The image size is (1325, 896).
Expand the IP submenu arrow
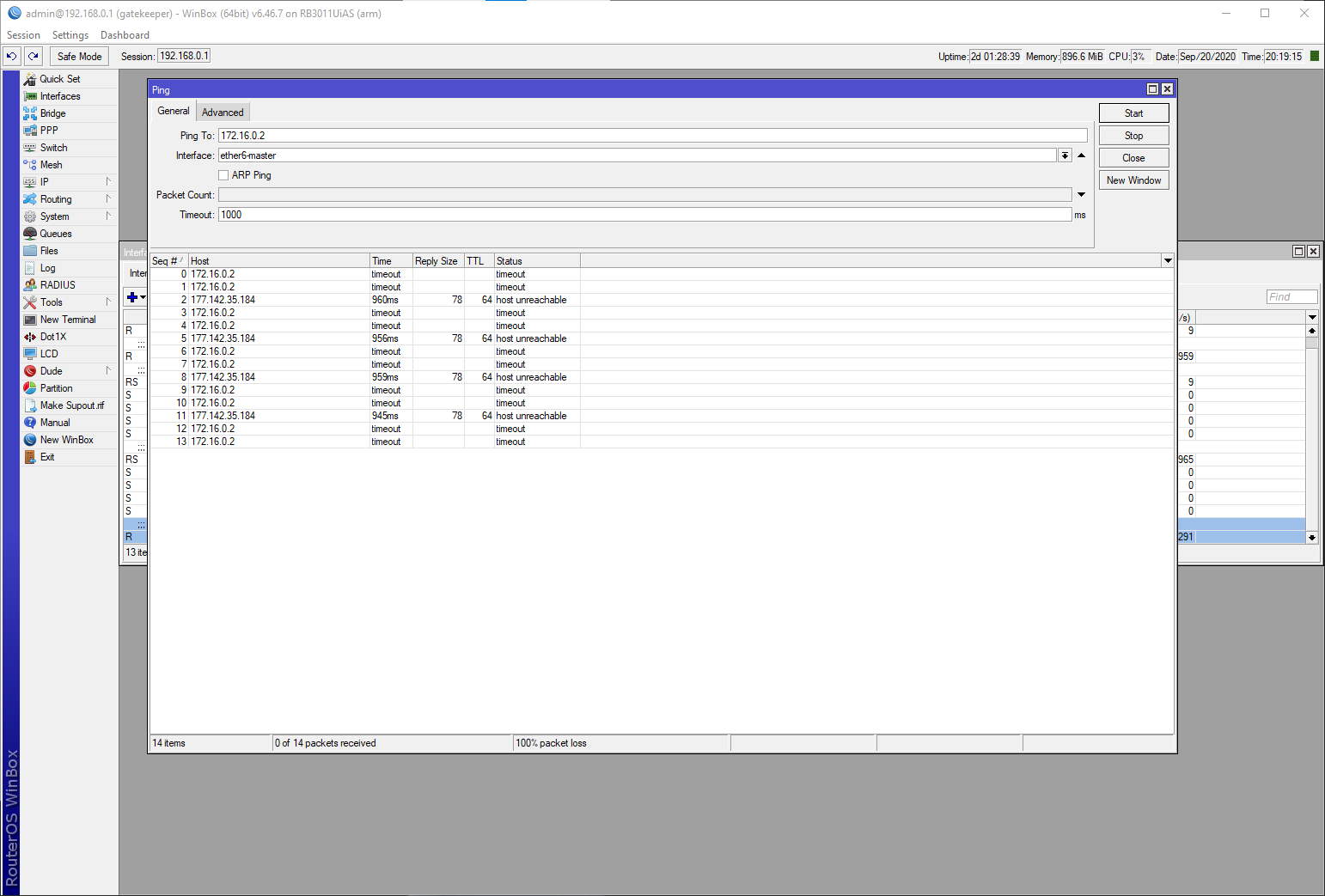pos(108,181)
